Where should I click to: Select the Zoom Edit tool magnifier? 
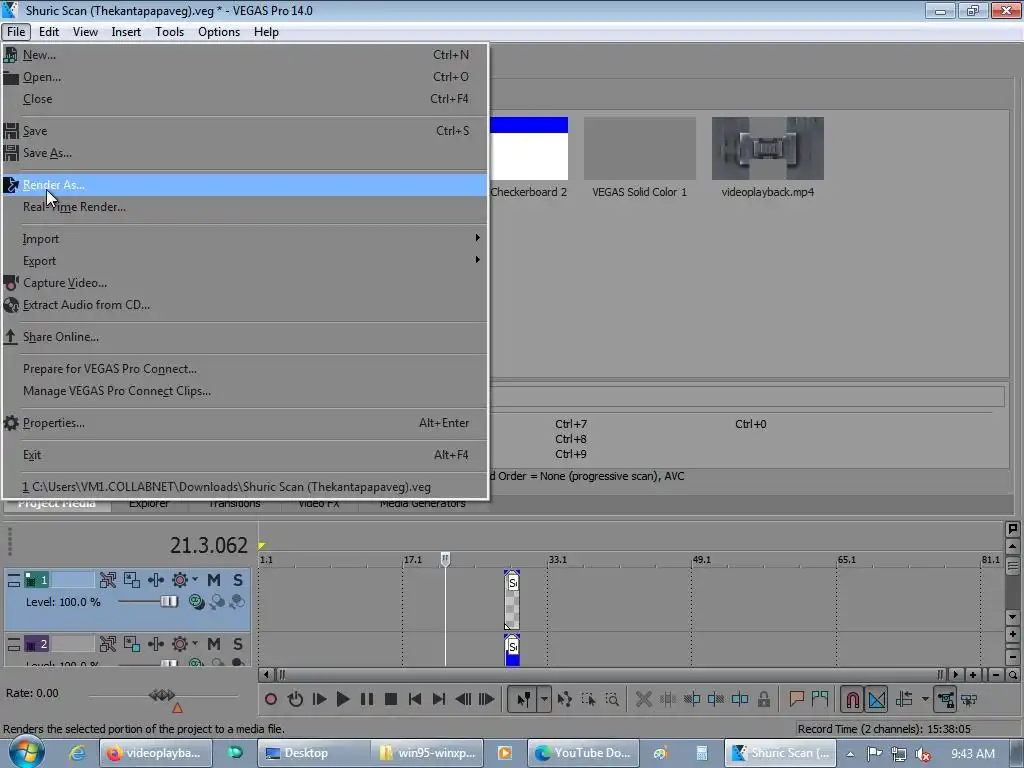[x=612, y=699]
